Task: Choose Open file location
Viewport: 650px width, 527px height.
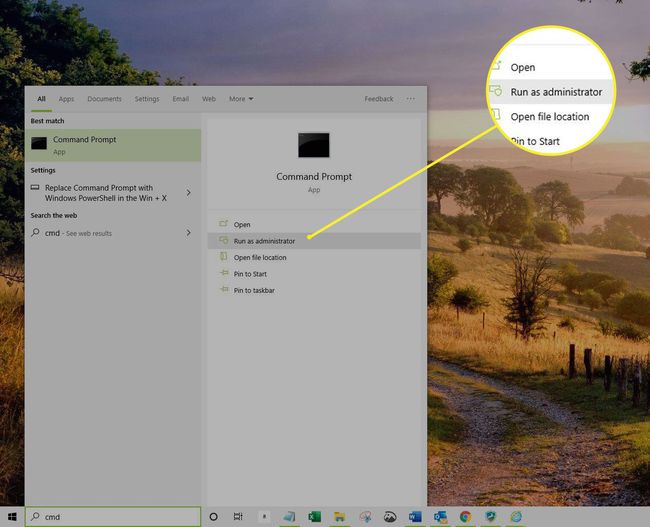Action: [x=314, y=257]
